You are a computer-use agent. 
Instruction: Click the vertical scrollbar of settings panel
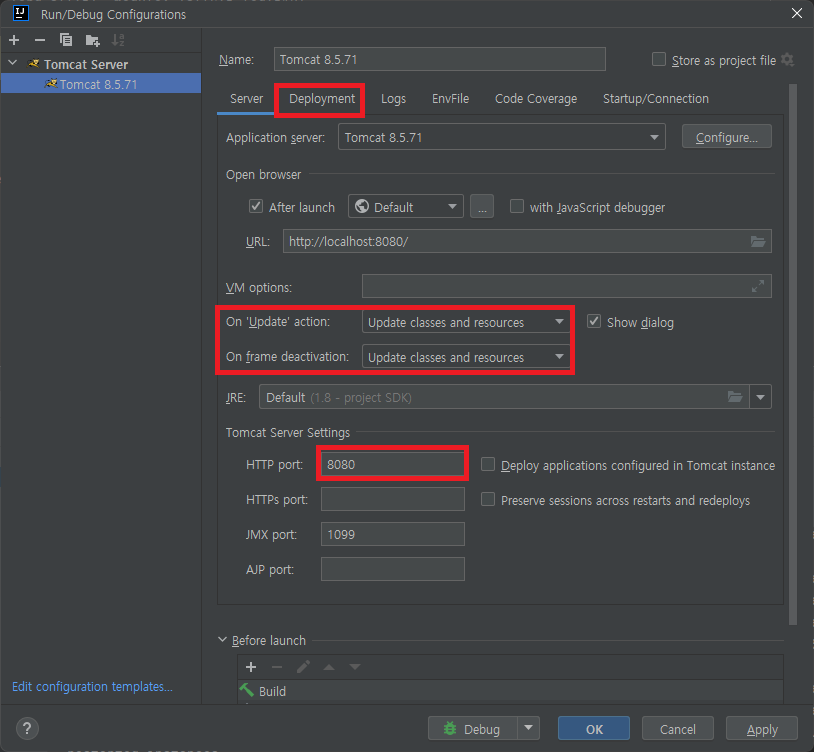coord(793,354)
